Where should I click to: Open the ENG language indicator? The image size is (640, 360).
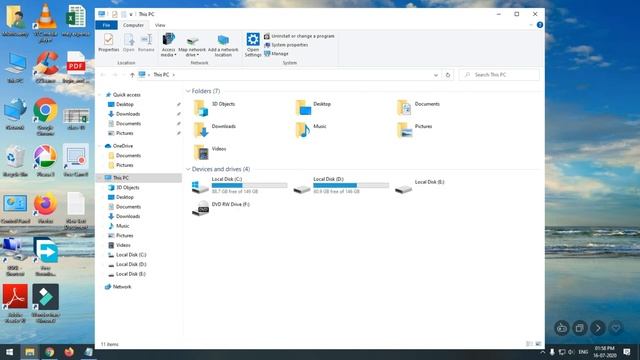pos(583,352)
